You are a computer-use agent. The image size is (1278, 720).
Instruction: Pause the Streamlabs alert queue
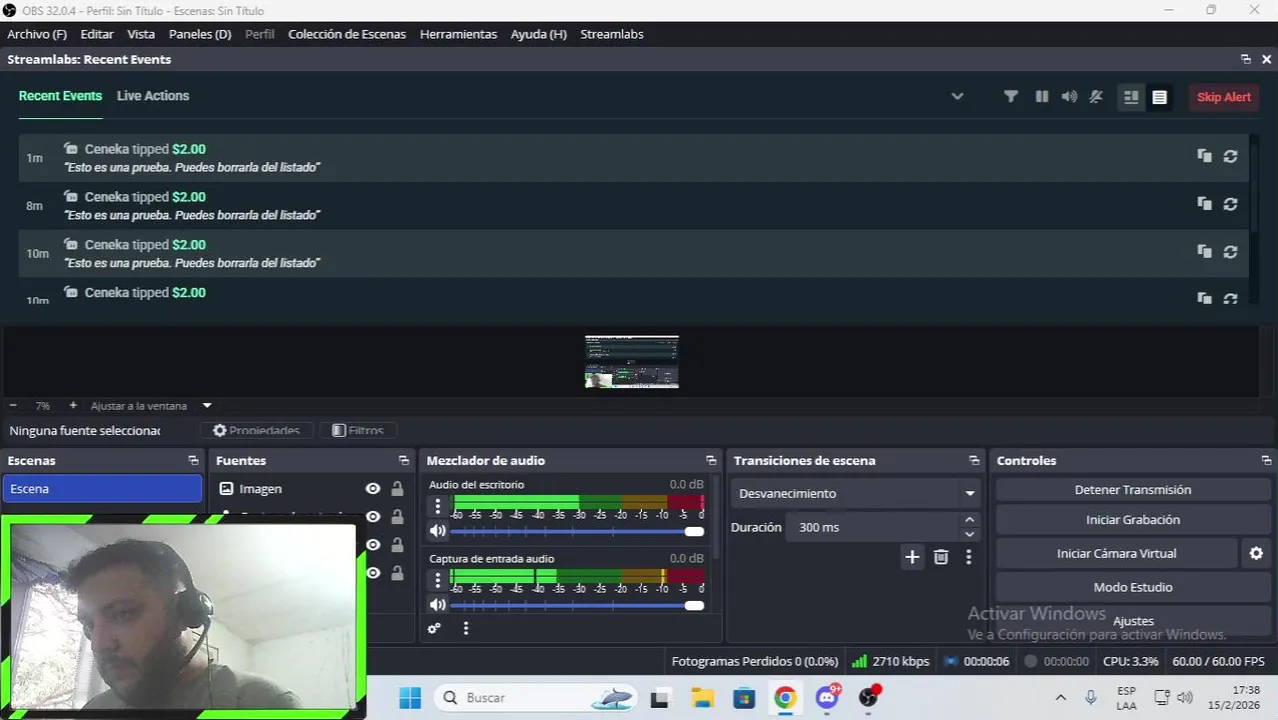[x=1042, y=96]
